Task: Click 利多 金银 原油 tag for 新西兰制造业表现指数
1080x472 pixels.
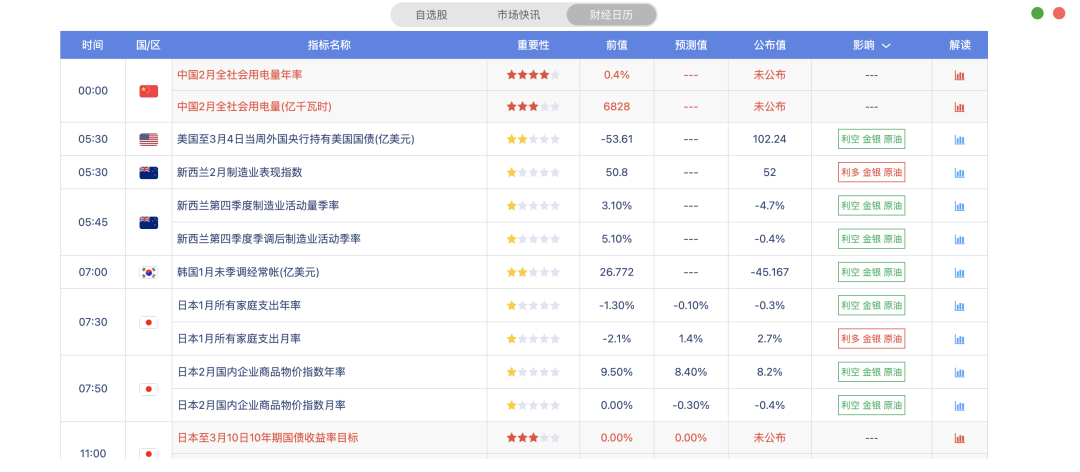Action: 871,172
